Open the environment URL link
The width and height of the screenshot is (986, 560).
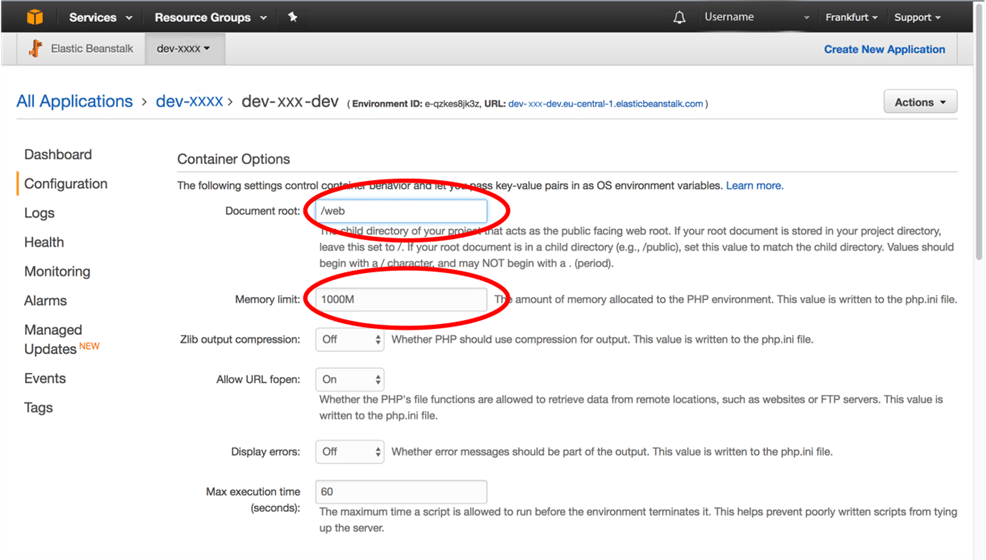tap(605, 104)
